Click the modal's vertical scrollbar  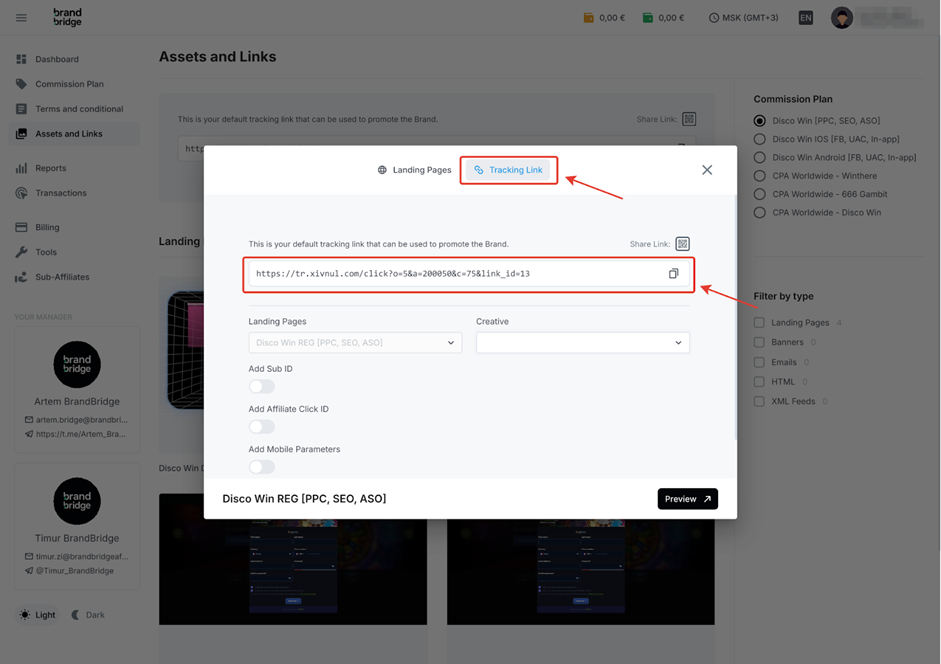(x=735, y=318)
